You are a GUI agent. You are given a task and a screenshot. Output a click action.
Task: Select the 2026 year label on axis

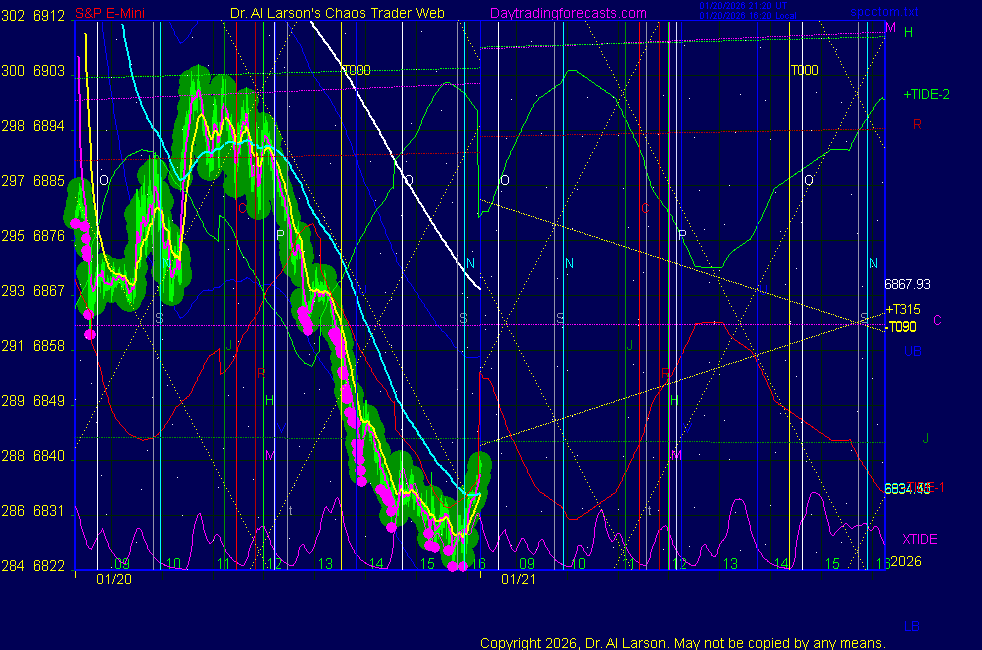click(x=905, y=562)
